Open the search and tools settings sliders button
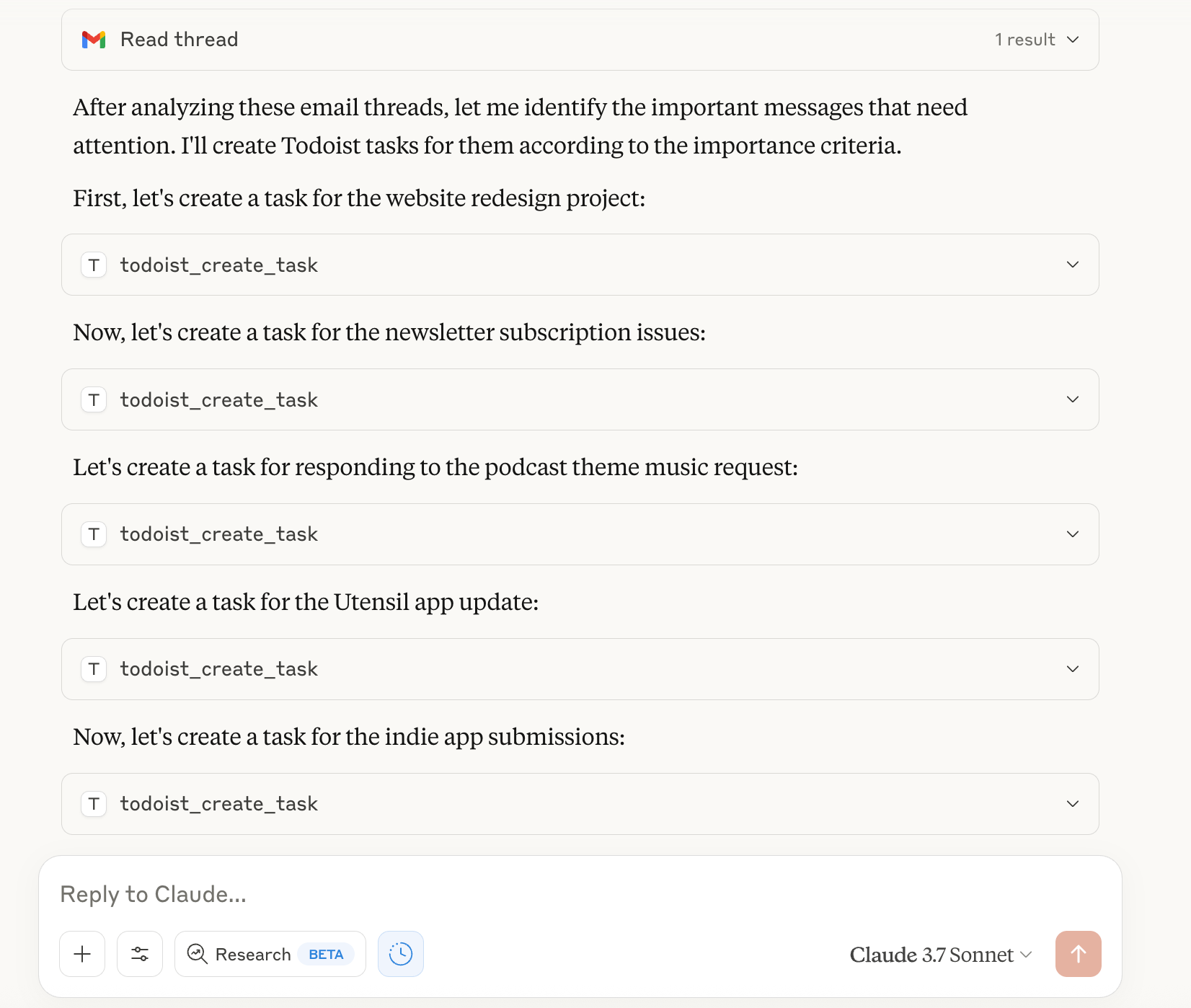 (x=140, y=954)
